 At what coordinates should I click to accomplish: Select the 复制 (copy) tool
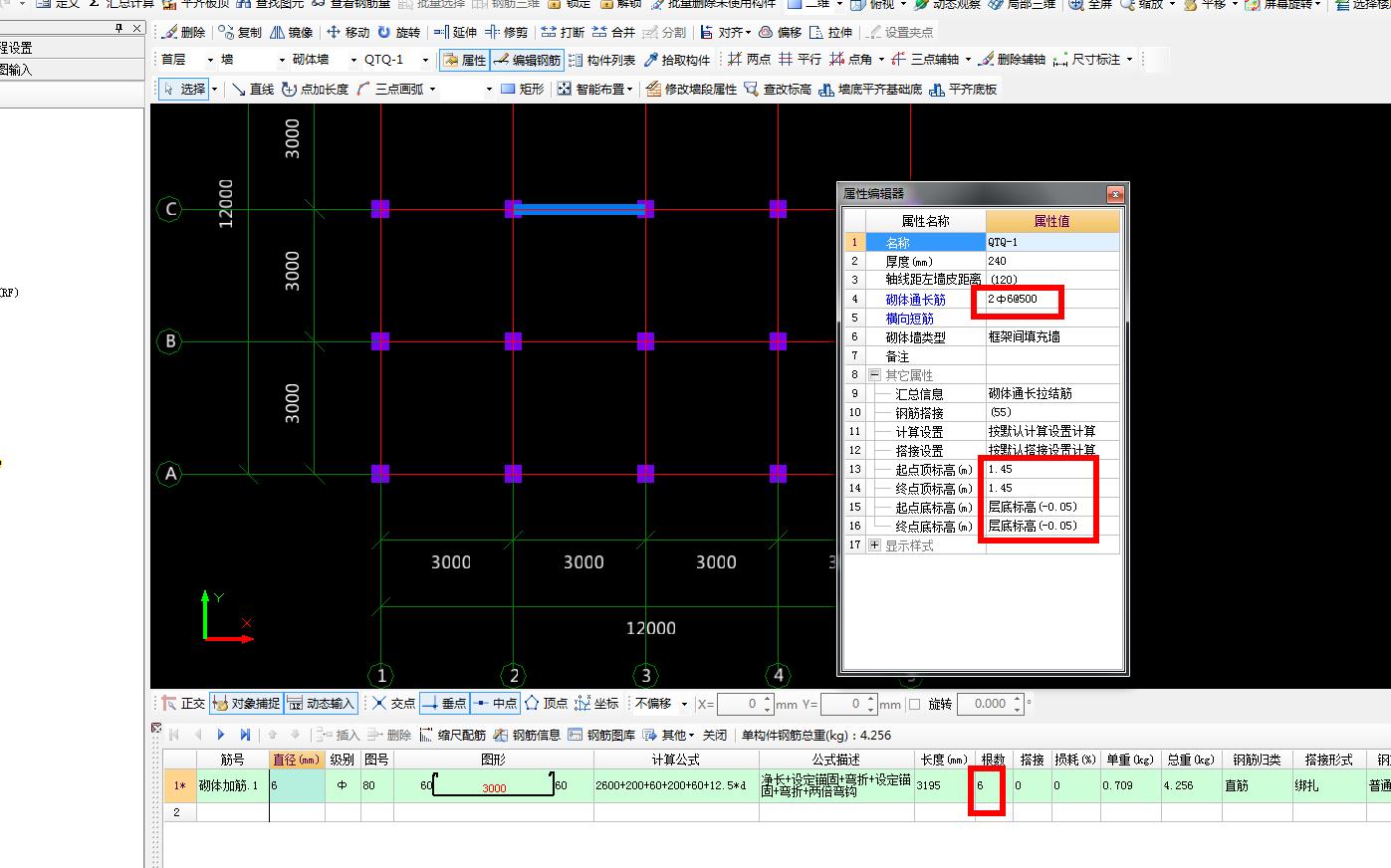coord(240,32)
